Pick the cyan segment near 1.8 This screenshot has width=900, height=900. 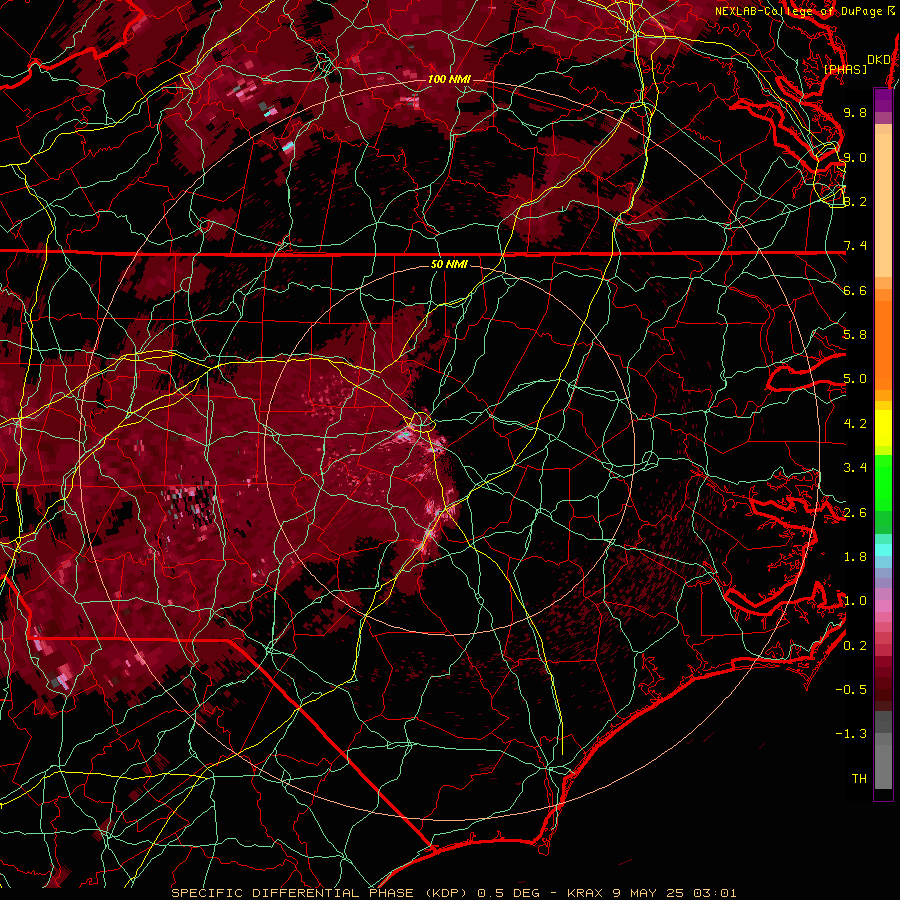click(x=883, y=550)
